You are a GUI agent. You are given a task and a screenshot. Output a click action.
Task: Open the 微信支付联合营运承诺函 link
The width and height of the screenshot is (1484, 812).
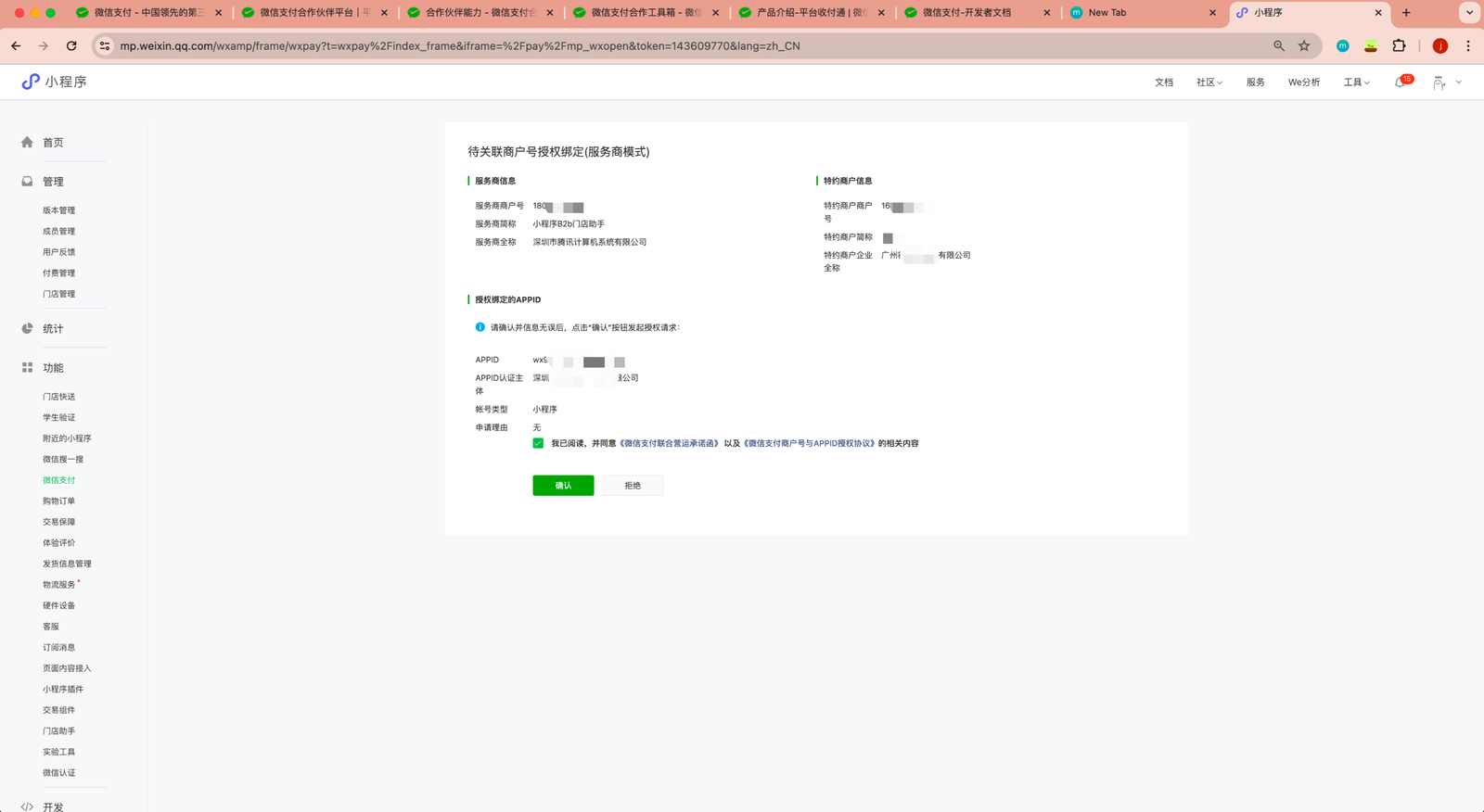click(x=669, y=443)
